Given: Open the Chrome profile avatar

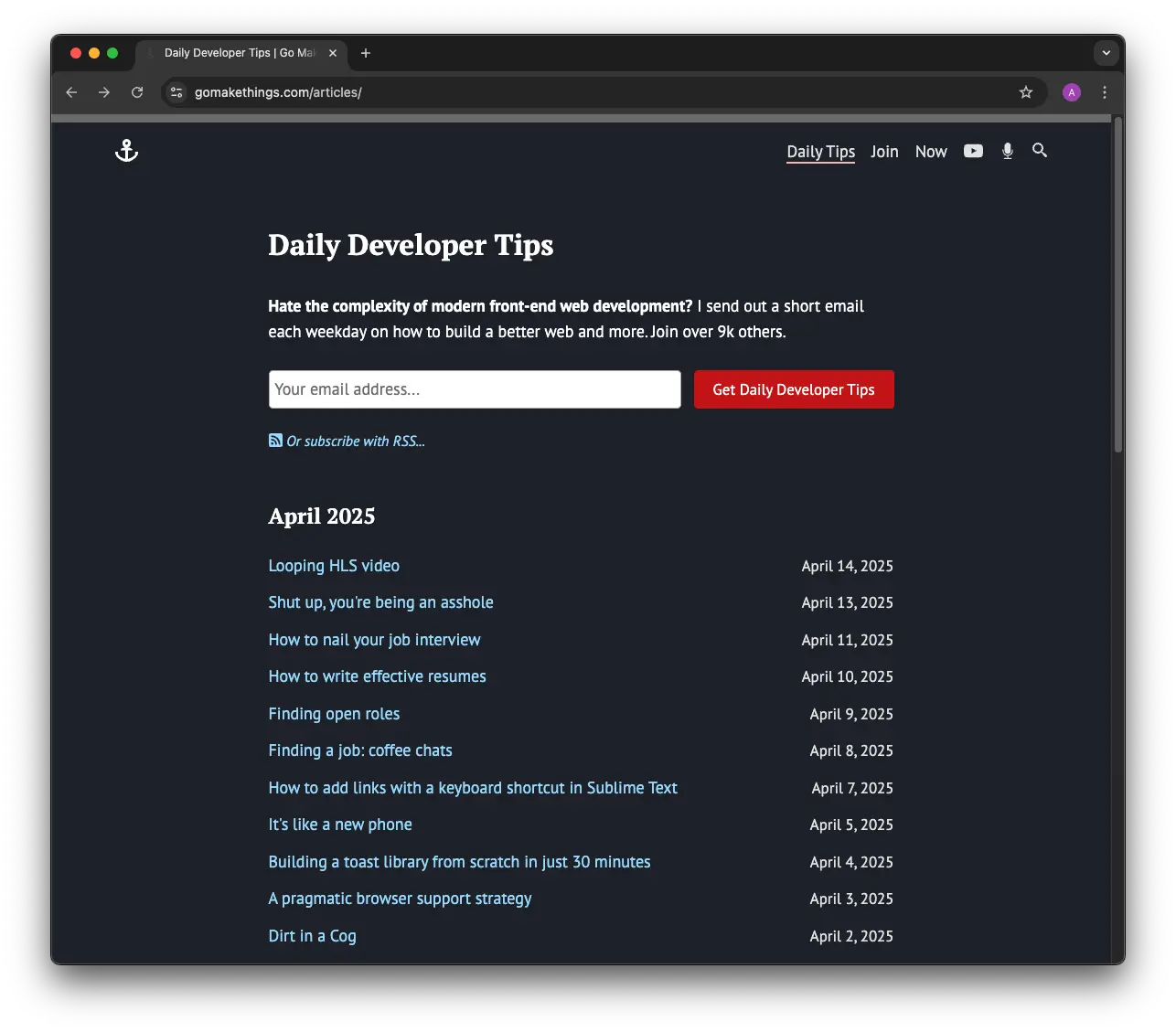Looking at the screenshot, I should pos(1072,92).
